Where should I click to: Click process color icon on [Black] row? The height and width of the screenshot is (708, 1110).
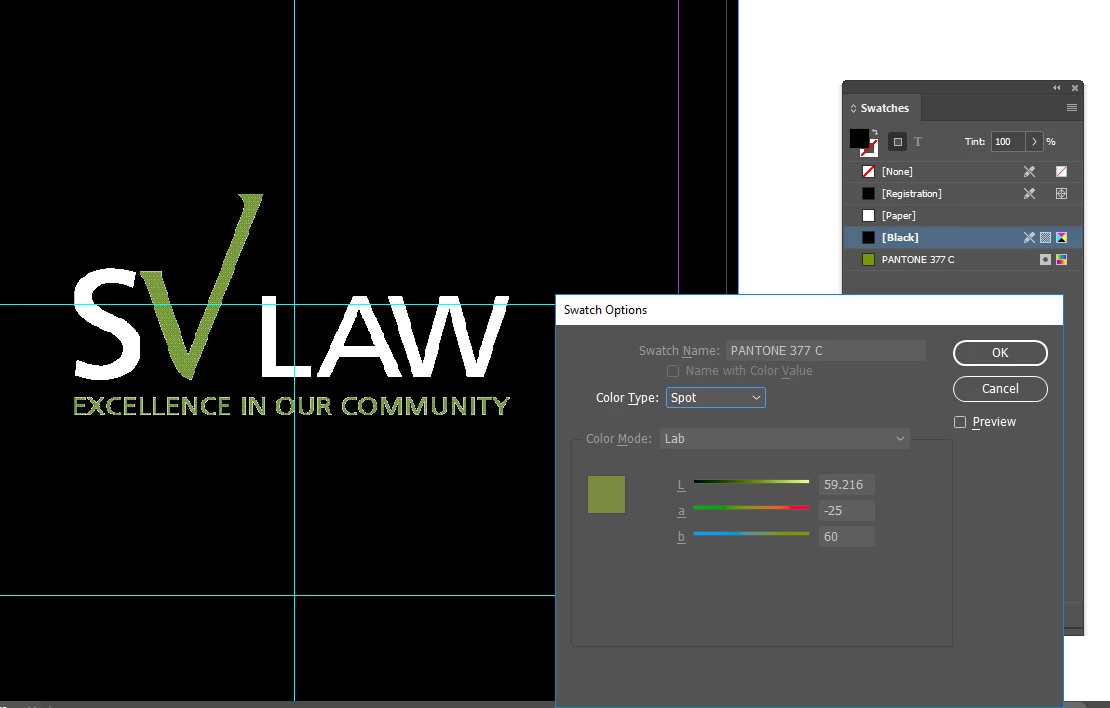[x=1046, y=237]
